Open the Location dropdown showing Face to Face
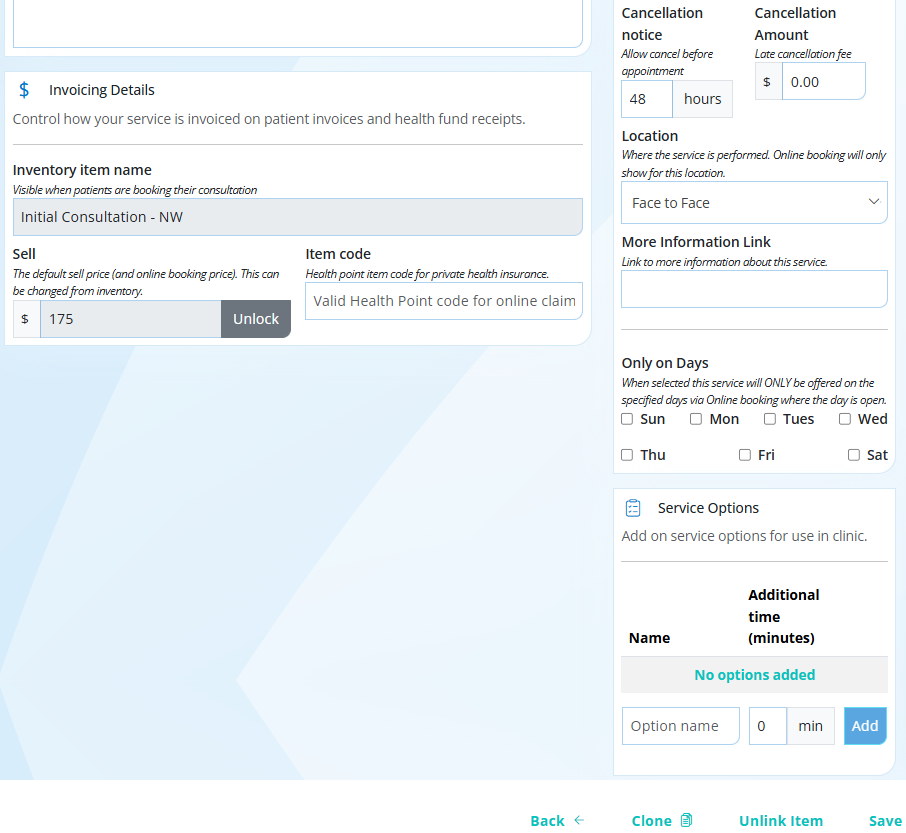The width and height of the screenshot is (906, 833). click(x=754, y=203)
